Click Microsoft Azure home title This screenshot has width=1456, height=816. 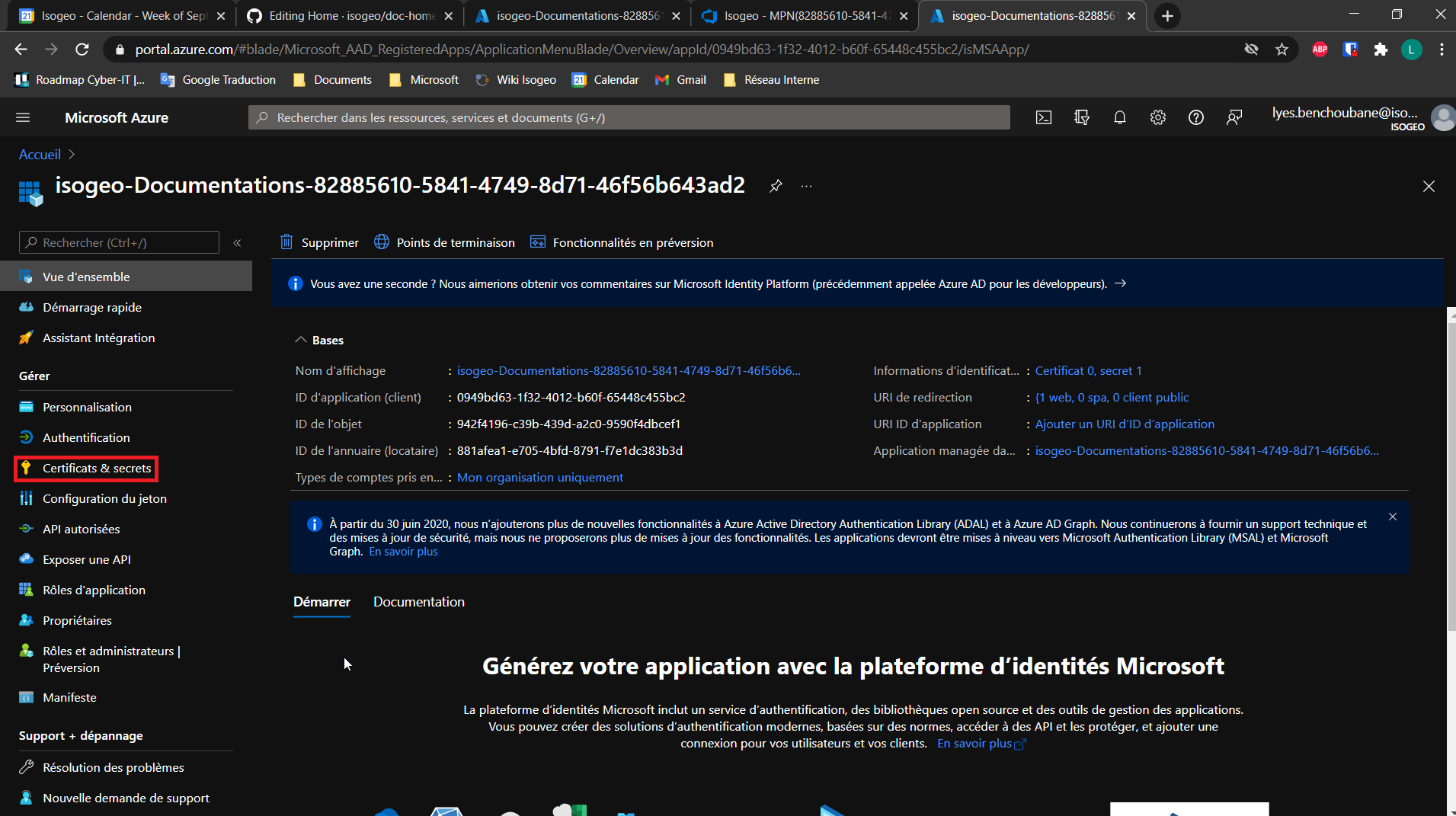117,117
